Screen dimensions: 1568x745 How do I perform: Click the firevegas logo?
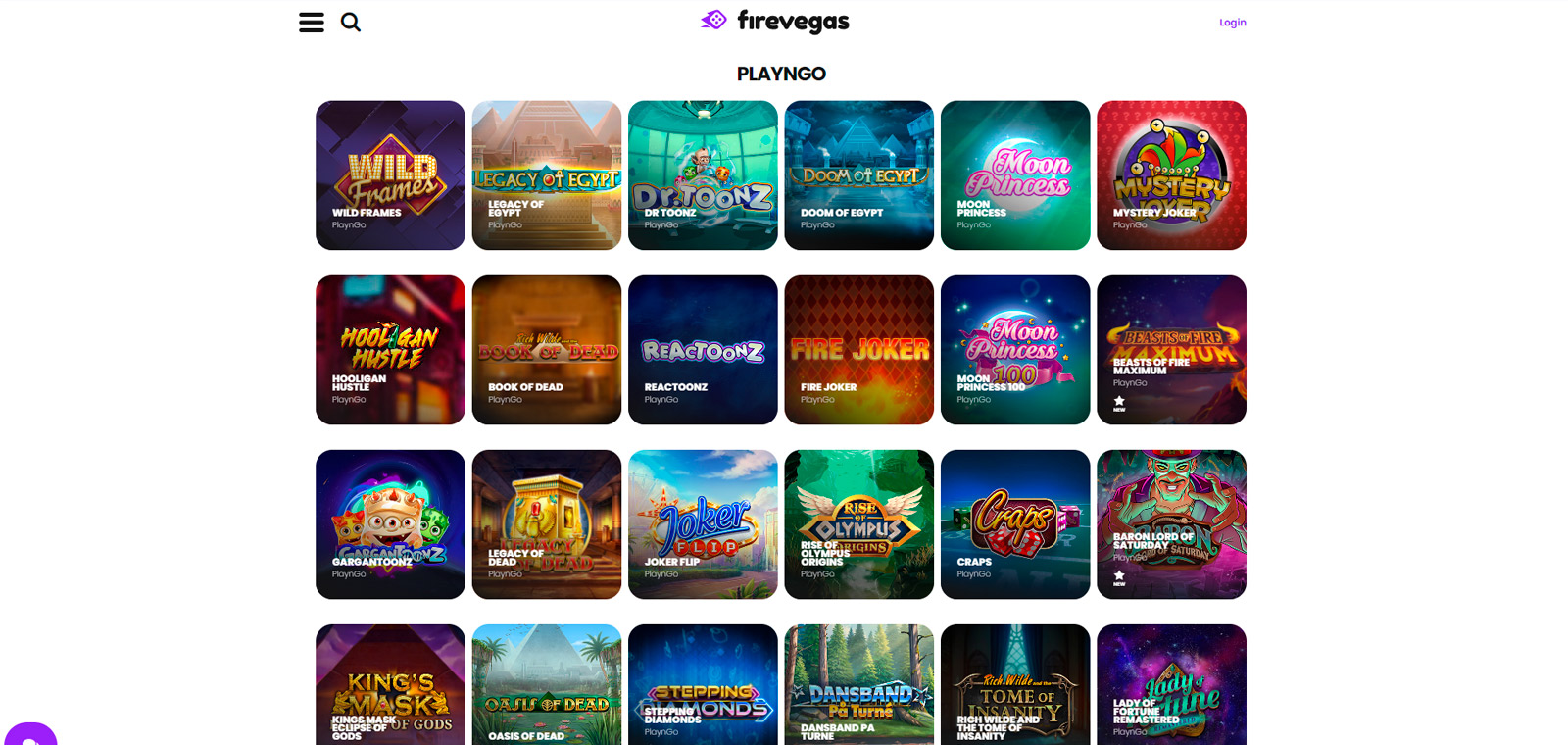(775, 21)
